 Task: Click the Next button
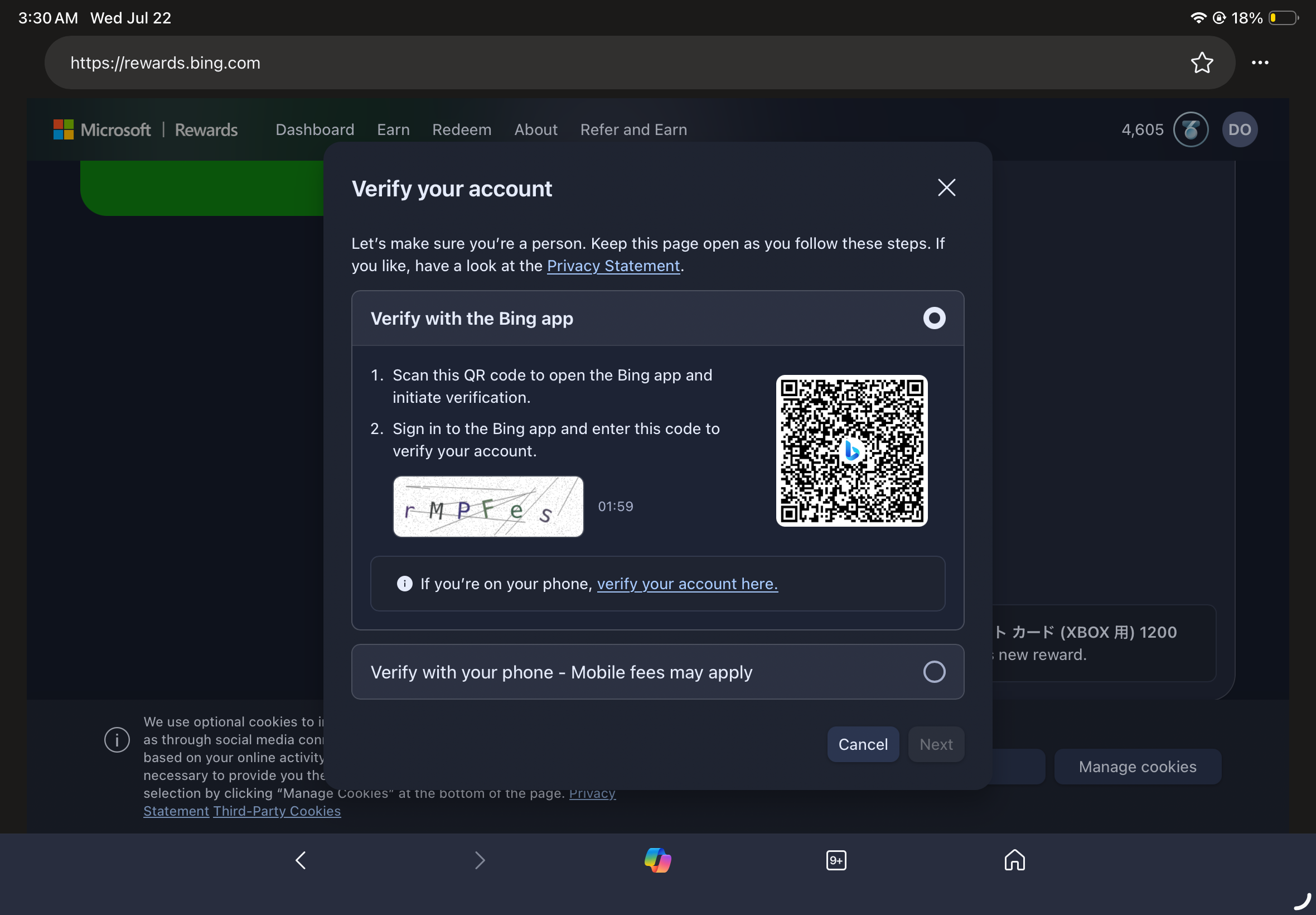[936, 744]
